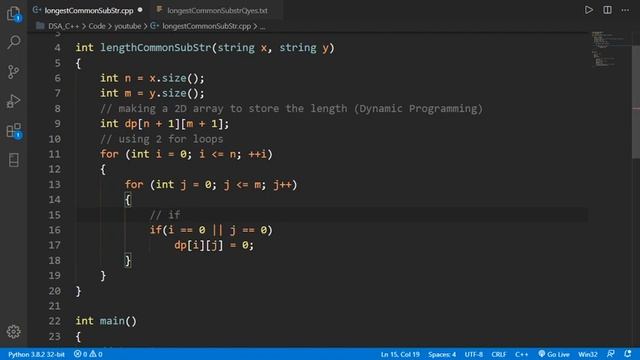
Task: Split the editor to the right
Action: tap(607, 10)
